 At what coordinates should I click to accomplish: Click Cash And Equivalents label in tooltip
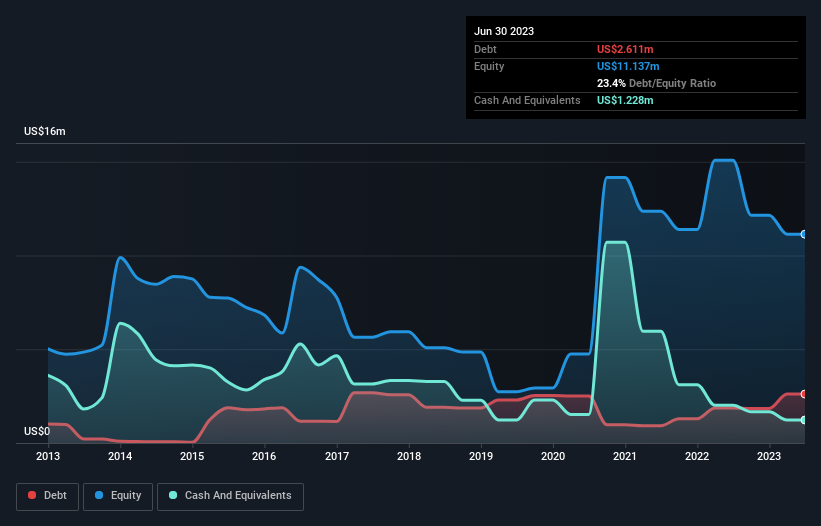click(x=527, y=100)
